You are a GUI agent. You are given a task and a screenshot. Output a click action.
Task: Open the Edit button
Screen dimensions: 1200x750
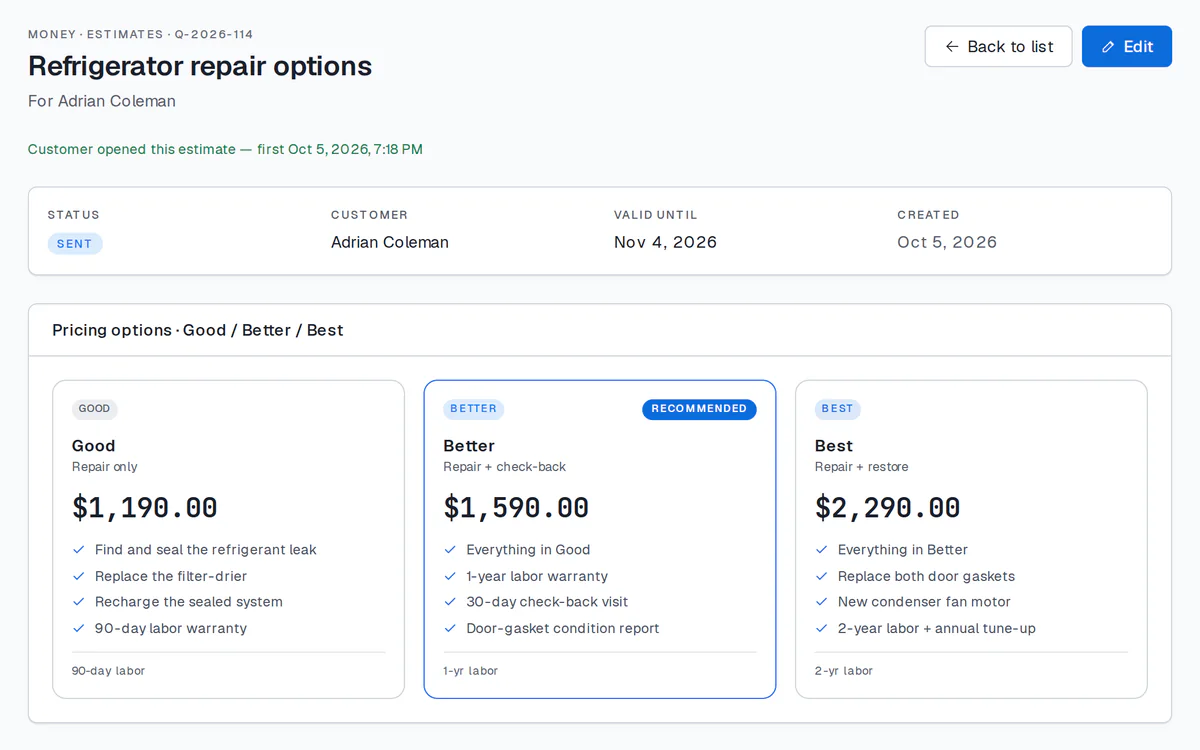[x=1127, y=47]
